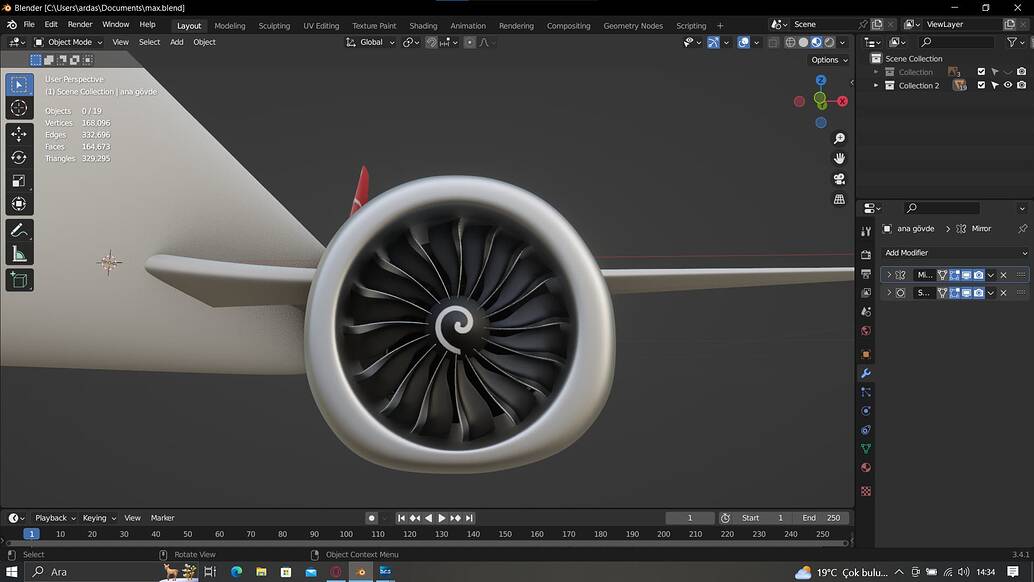Screen dimensions: 1034x582
Task: Open the Render menu in the top bar
Action: [x=80, y=24]
